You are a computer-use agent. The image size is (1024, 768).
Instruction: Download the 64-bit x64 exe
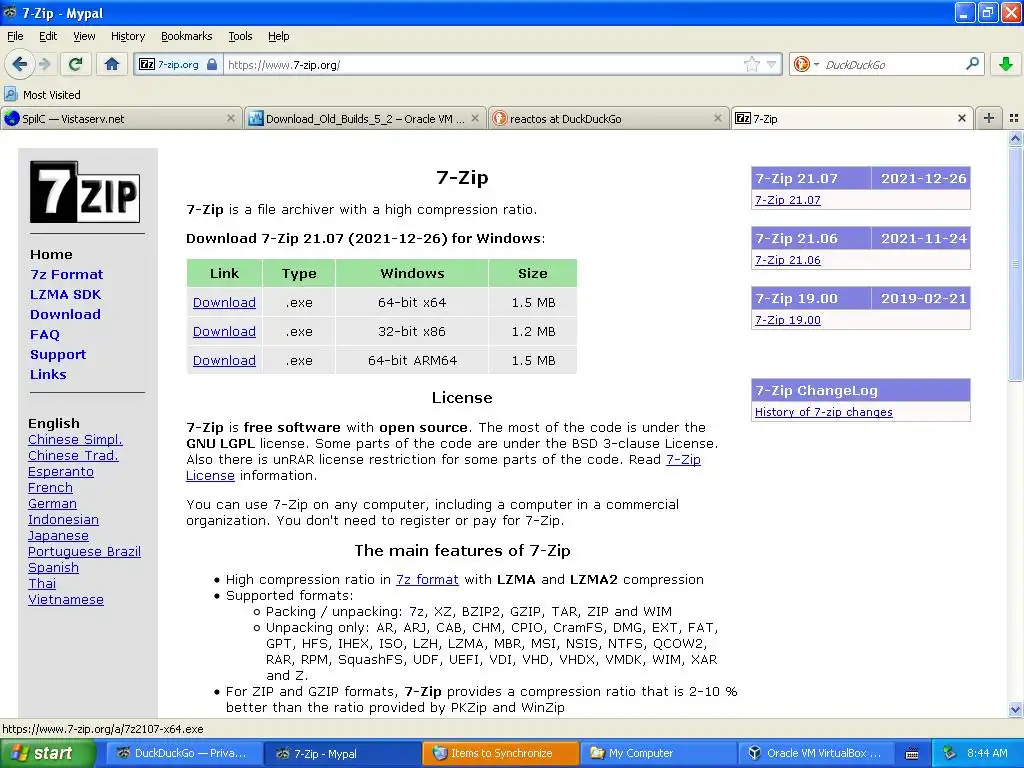(x=224, y=302)
